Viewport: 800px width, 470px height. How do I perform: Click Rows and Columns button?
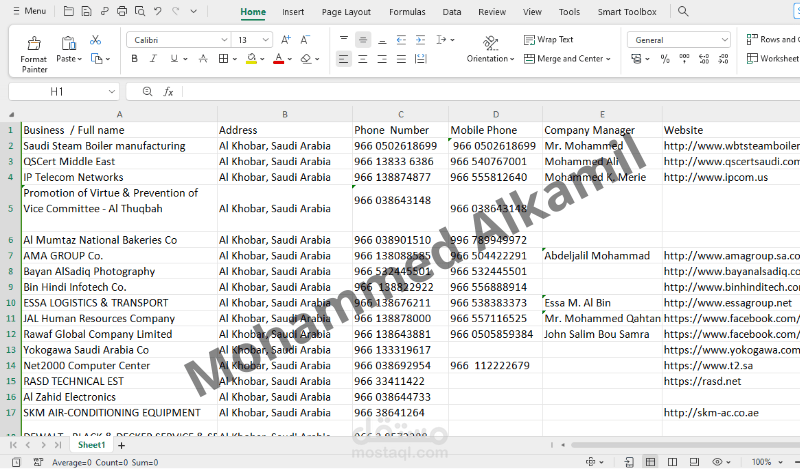click(x=772, y=39)
